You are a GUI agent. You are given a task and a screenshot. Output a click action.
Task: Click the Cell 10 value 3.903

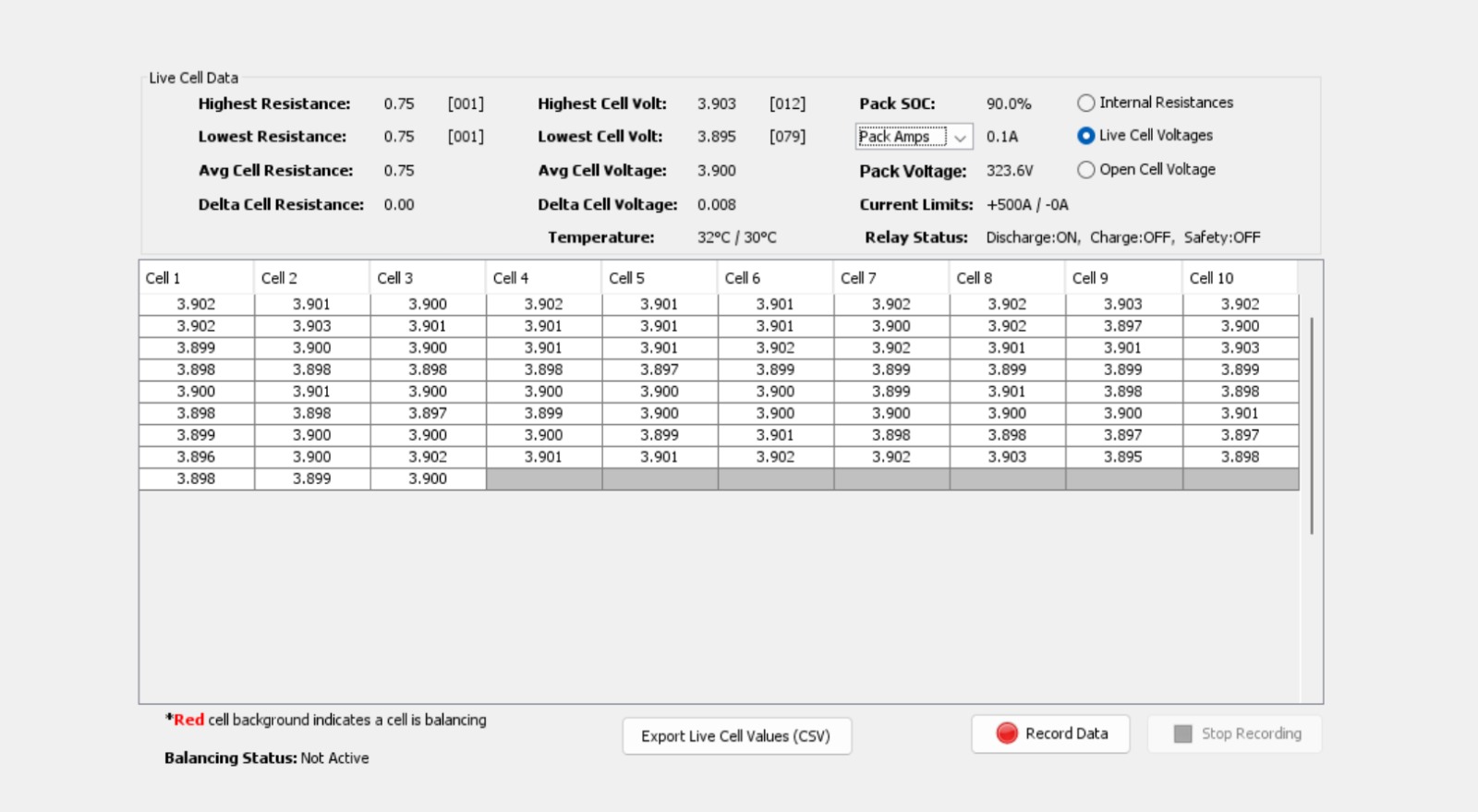click(1240, 348)
